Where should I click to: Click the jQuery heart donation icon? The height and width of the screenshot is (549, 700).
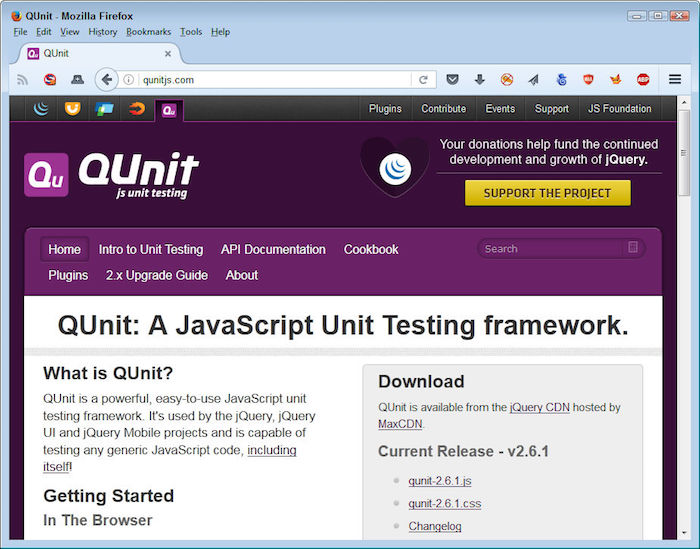(x=395, y=168)
